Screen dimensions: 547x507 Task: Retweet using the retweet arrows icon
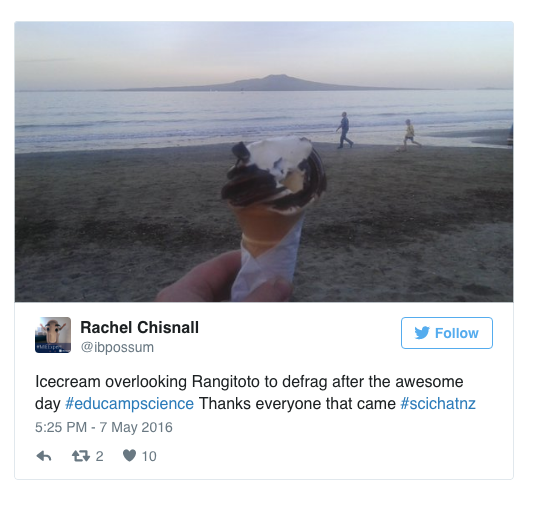tap(81, 456)
